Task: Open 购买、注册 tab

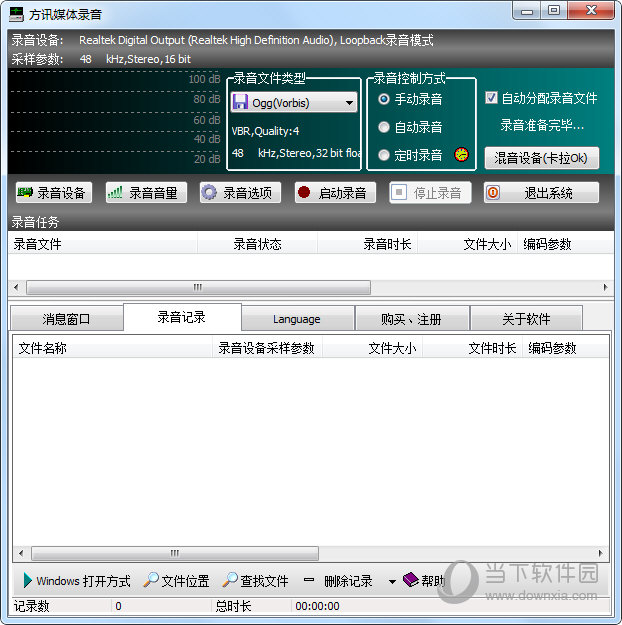Action: [x=411, y=319]
